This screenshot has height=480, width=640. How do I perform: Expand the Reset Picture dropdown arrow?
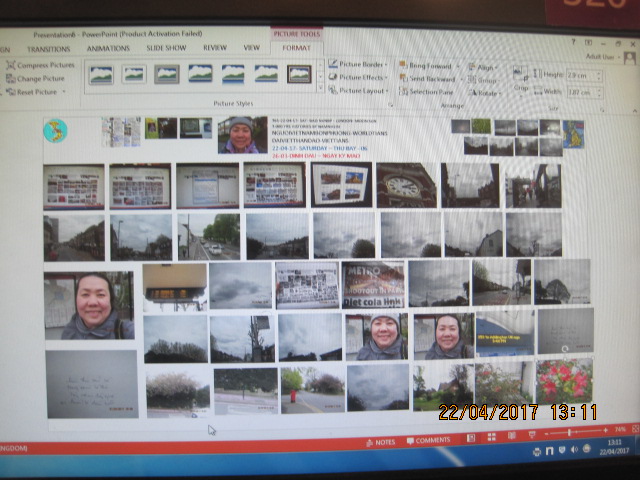click(x=64, y=92)
